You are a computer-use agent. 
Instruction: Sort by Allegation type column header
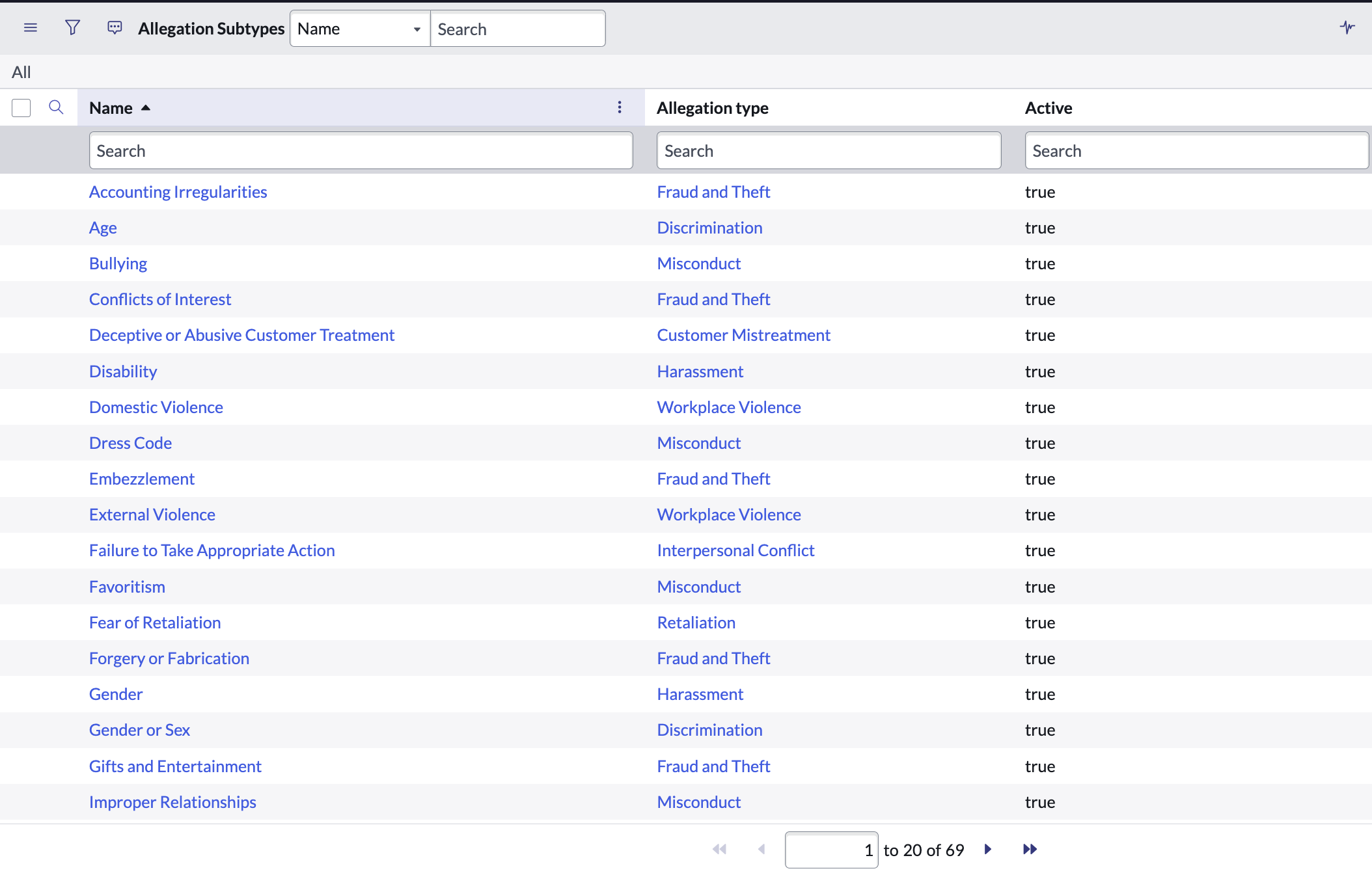(713, 108)
